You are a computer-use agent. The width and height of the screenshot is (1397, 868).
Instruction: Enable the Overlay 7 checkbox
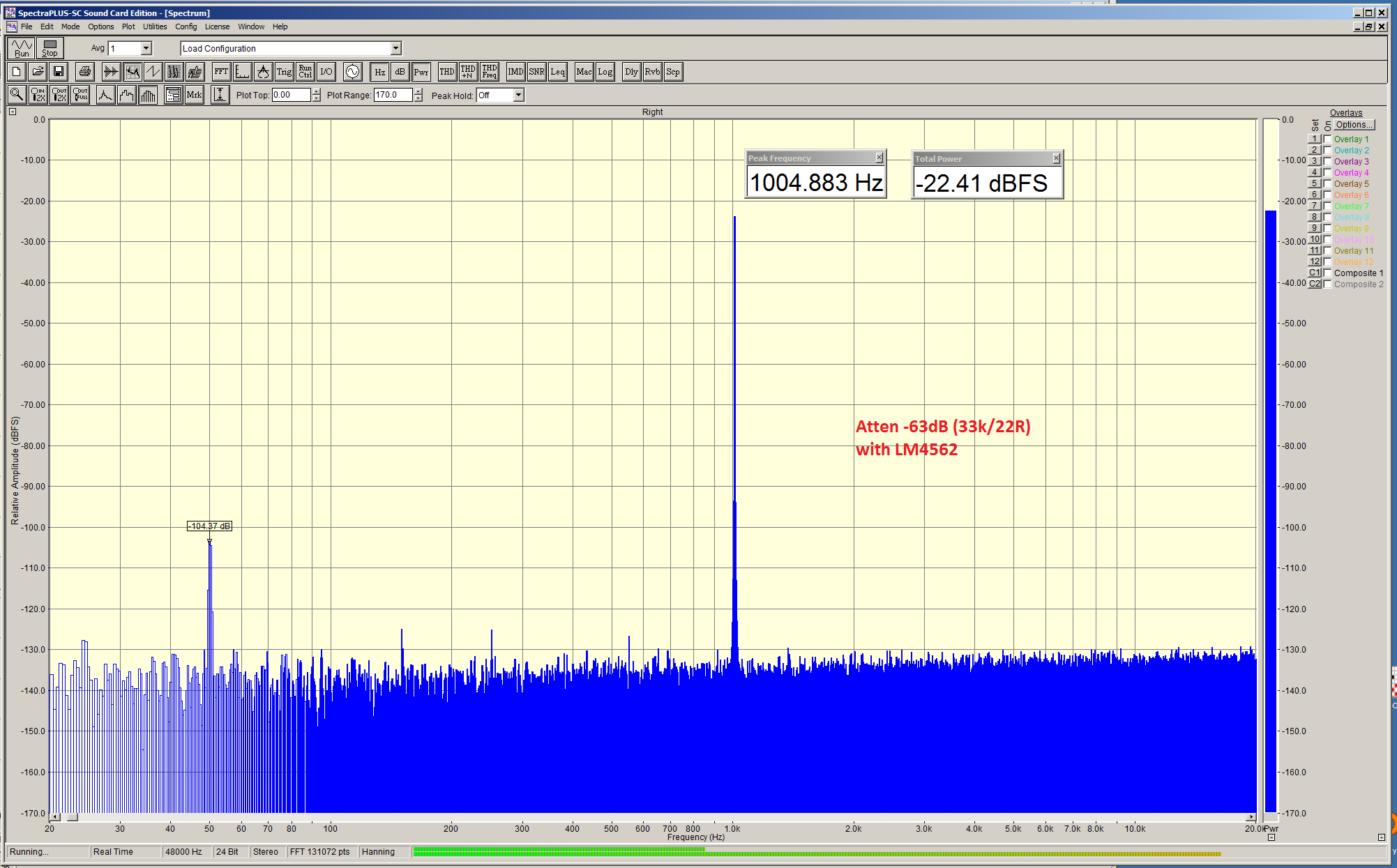pos(1327,206)
